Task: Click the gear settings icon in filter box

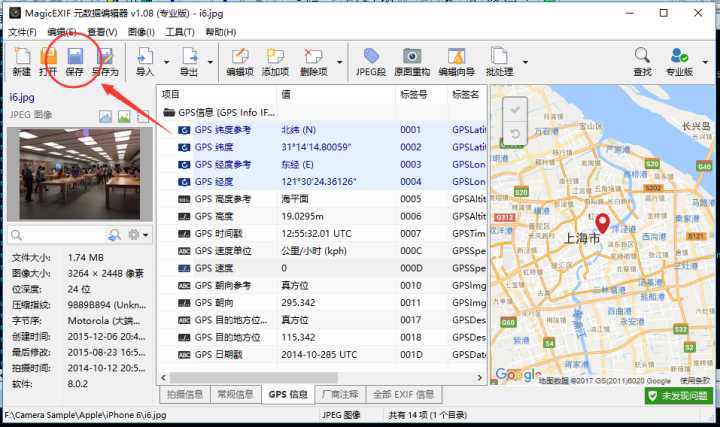Action: click(134, 235)
